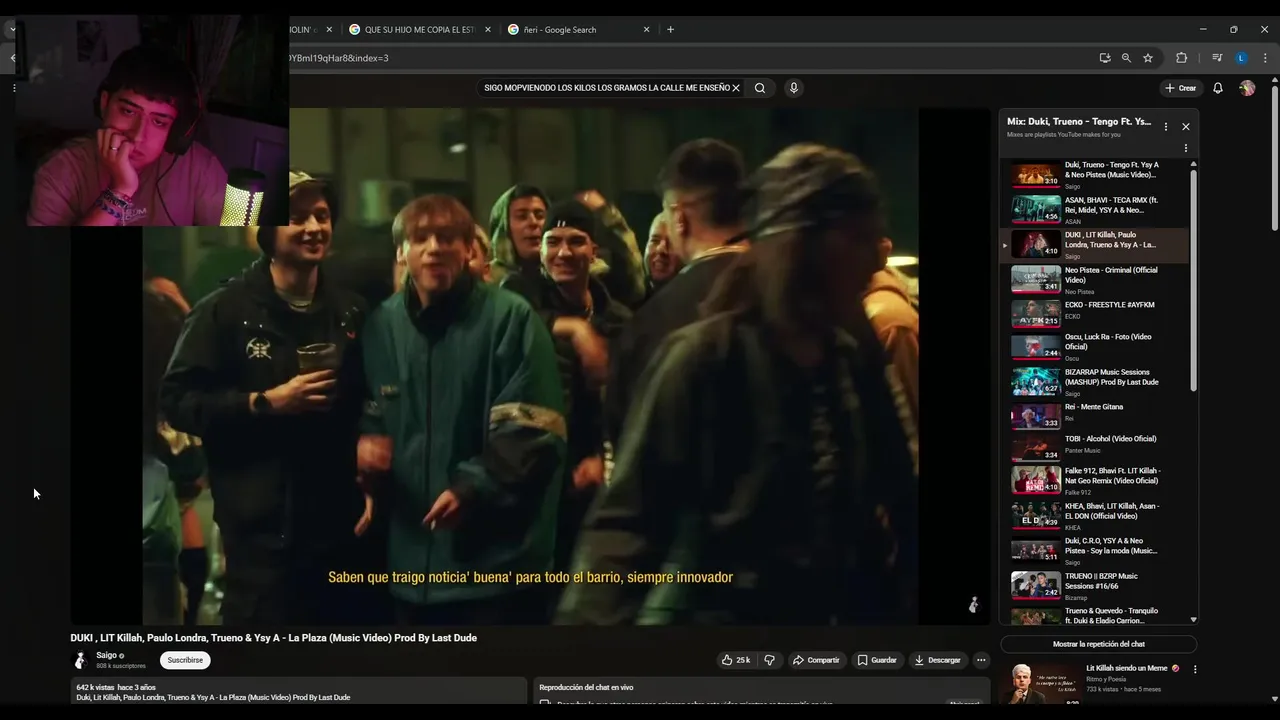The image size is (1280, 720).
Task: Open the tab search dropdown arrow
Action: click(12, 30)
